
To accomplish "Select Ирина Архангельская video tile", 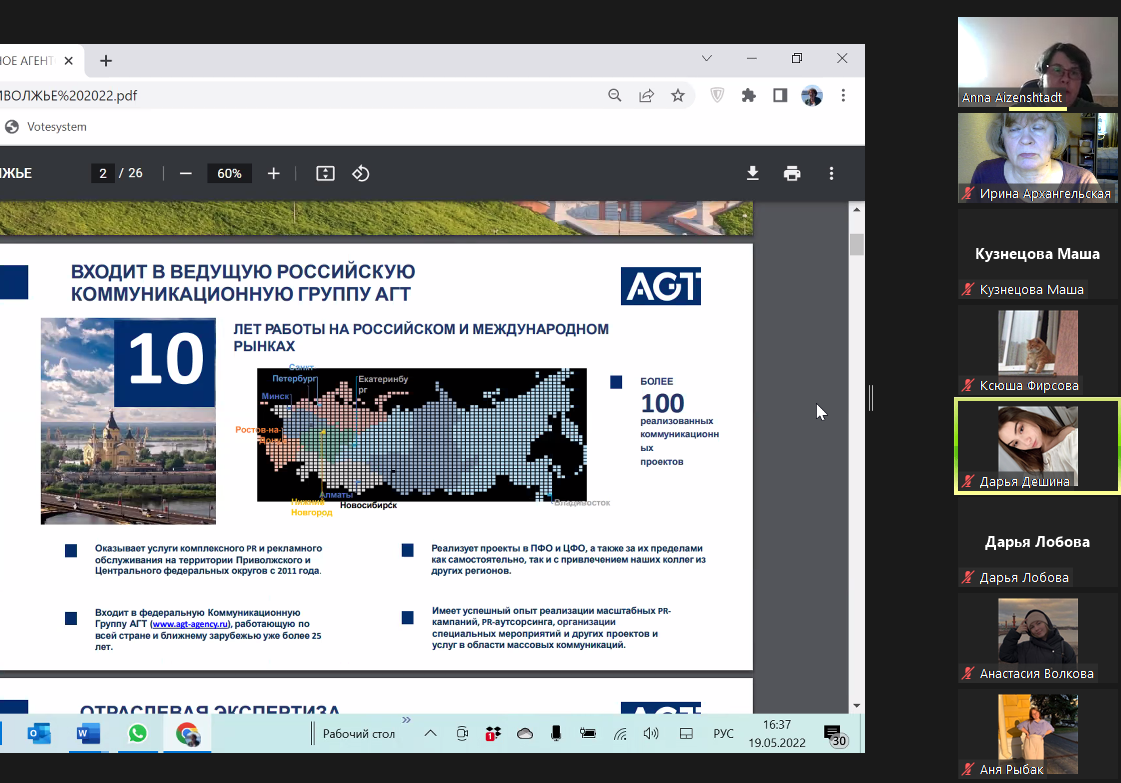I will (1037, 158).
